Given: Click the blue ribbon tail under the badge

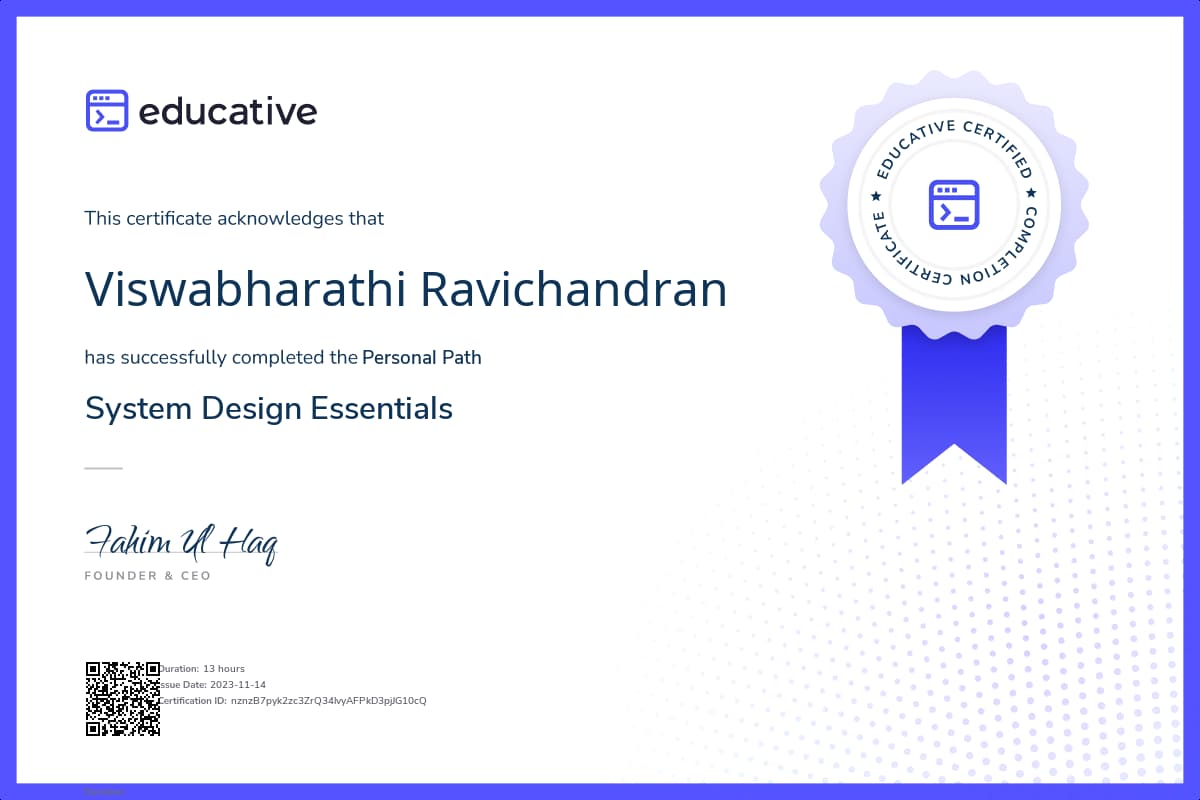Looking at the screenshot, I should coord(954,405).
